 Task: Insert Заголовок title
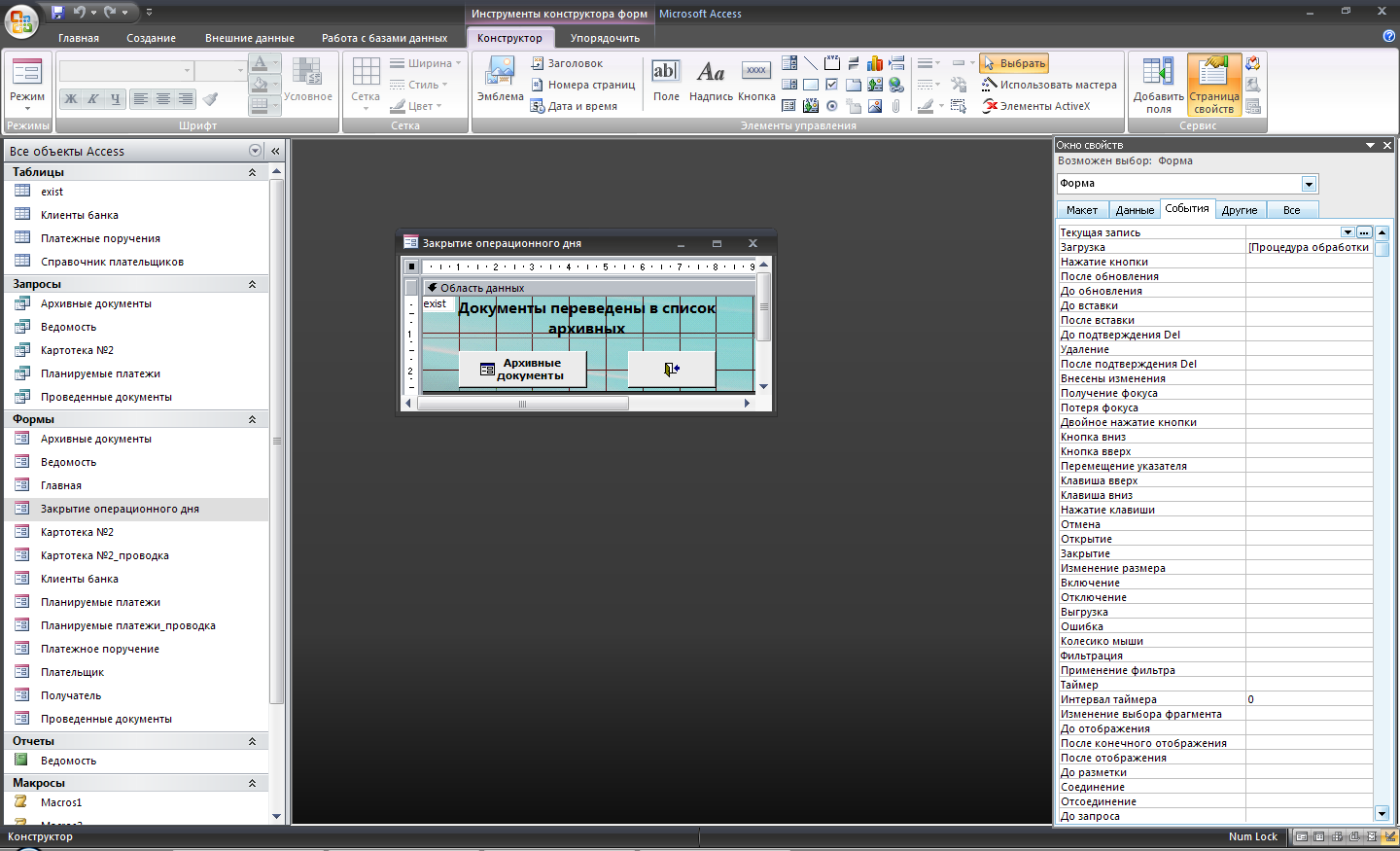point(568,63)
